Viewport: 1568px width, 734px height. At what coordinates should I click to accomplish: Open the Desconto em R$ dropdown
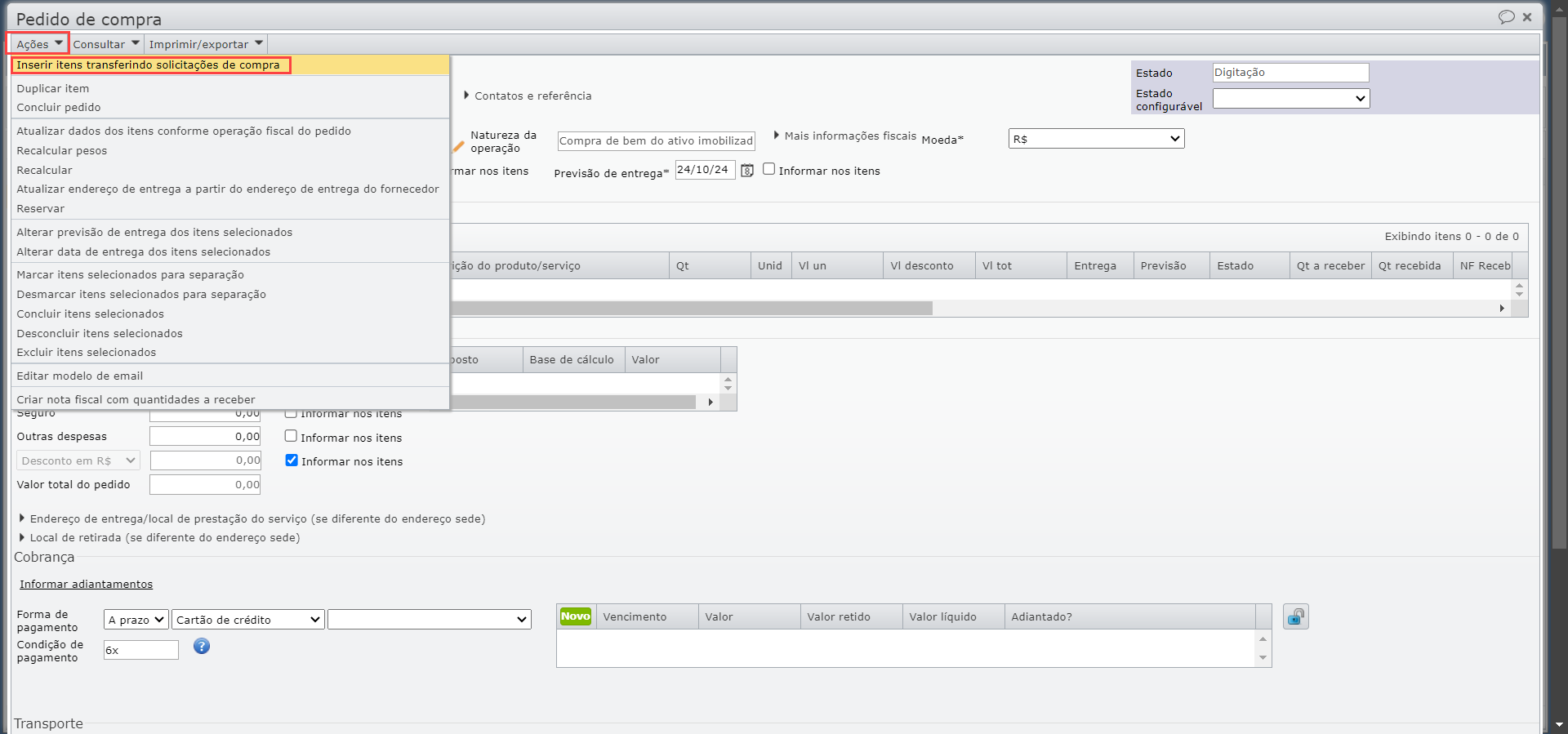[x=78, y=460]
